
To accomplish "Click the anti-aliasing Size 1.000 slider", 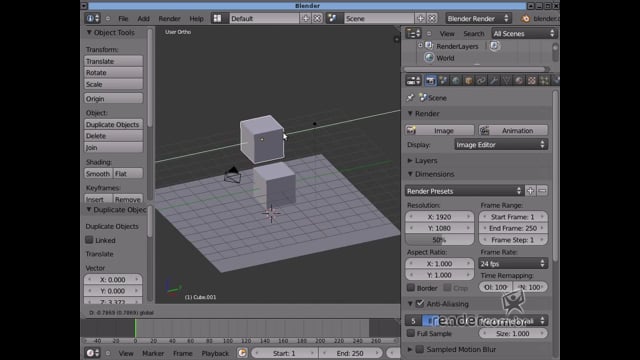I will coord(513,333).
